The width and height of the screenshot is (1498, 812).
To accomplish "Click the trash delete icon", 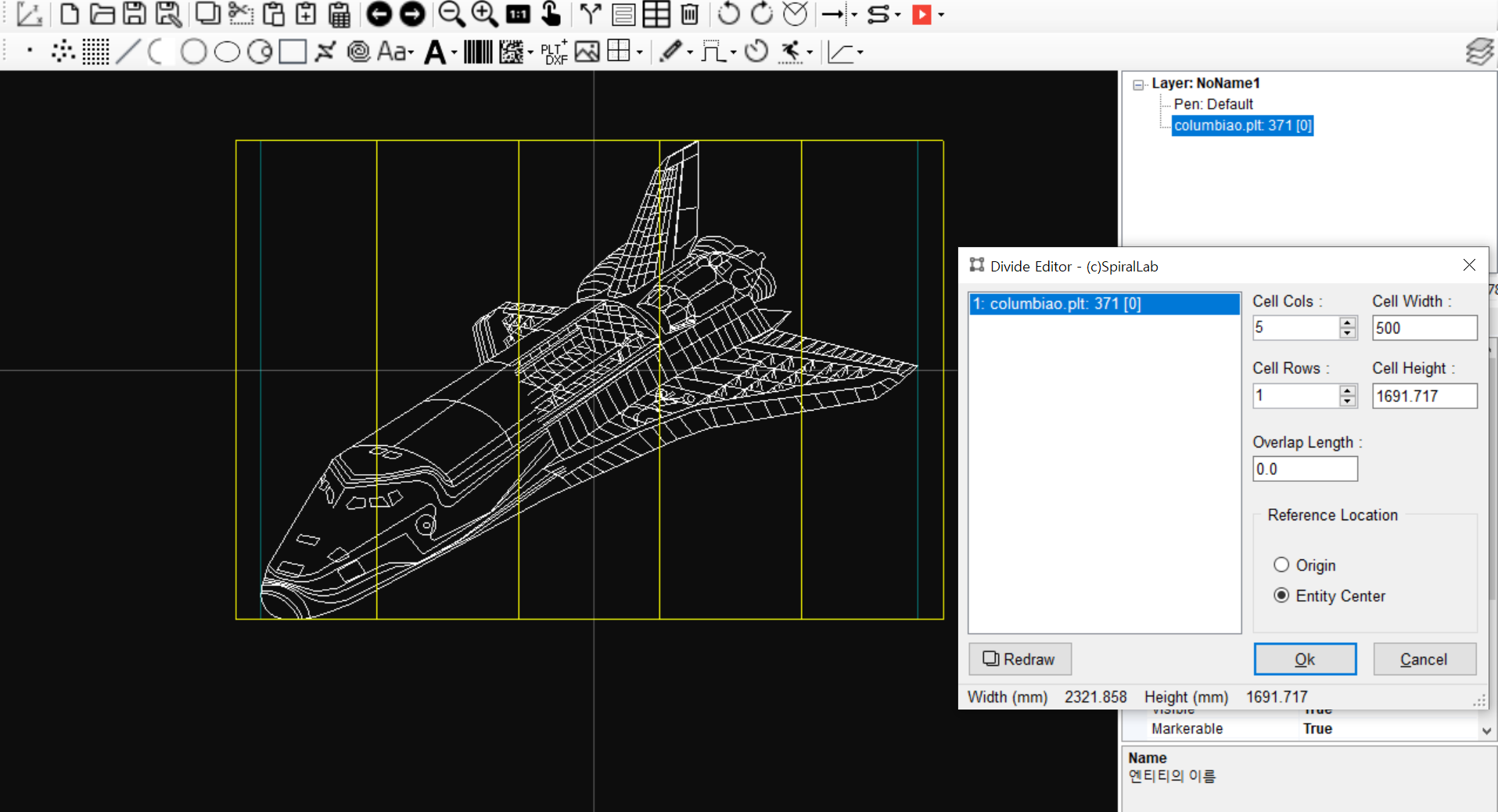I will 689,14.
